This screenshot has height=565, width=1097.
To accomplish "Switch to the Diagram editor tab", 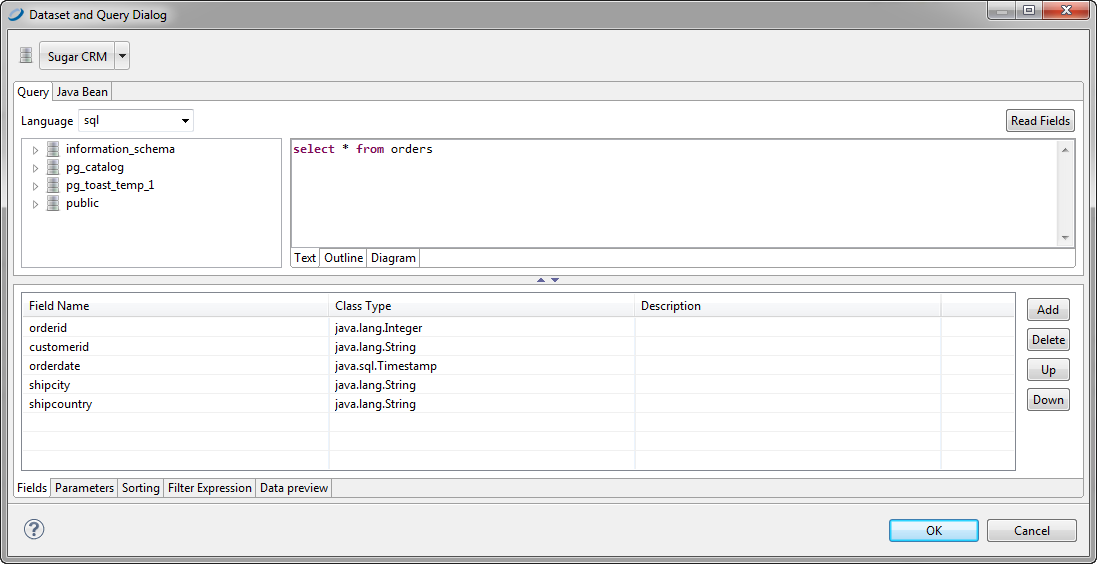I will point(393,257).
